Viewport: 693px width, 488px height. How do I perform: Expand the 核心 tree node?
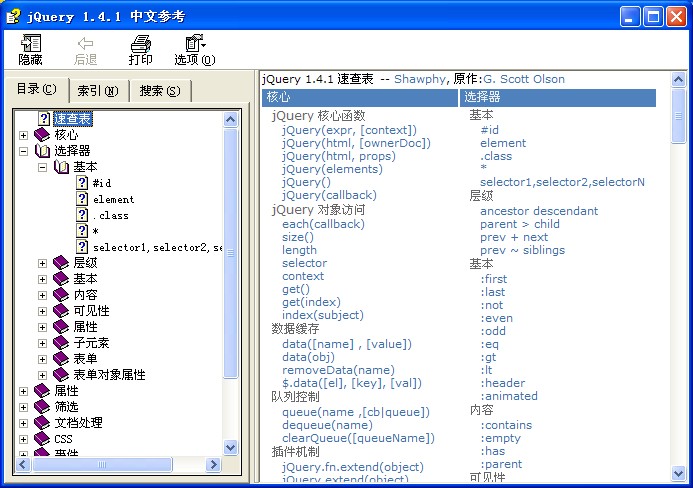pos(23,135)
